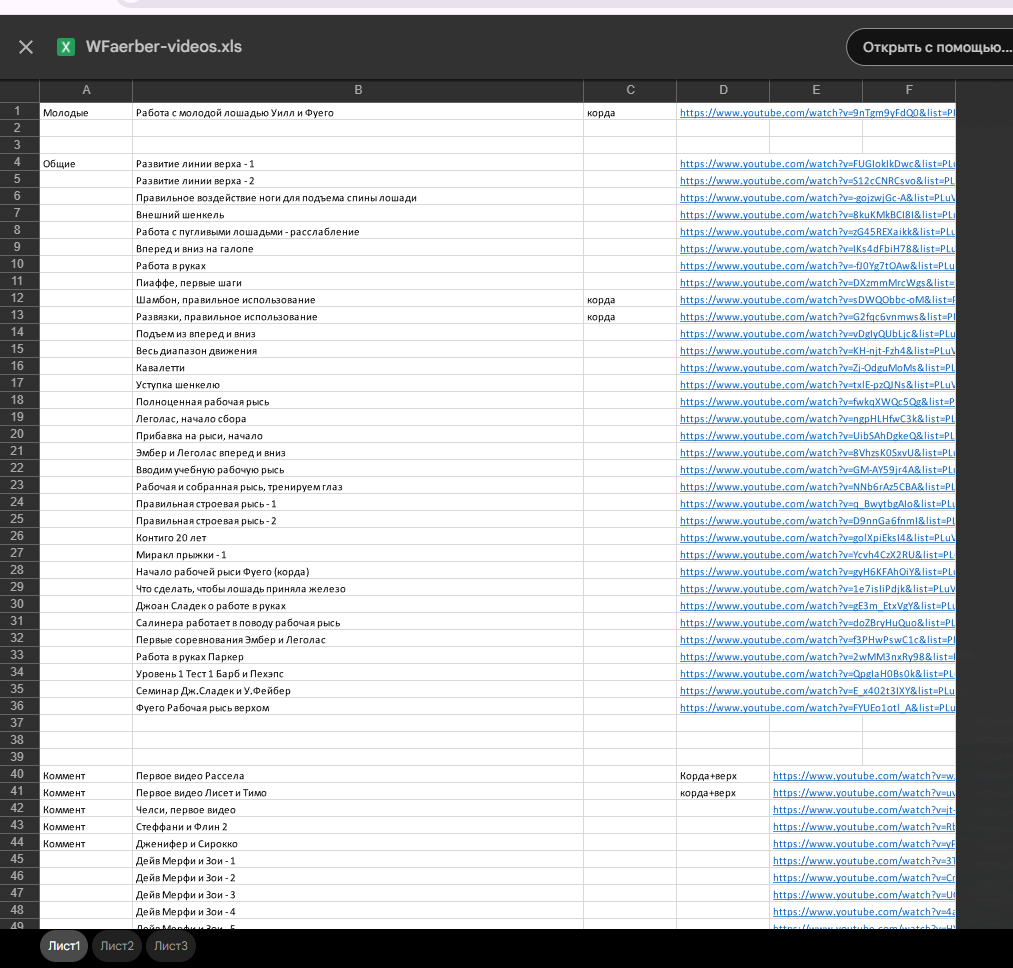Click the 'корда+верх' cell in row 41
The width and height of the screenshot is (1013, 968).
click(x=723, y=793)
